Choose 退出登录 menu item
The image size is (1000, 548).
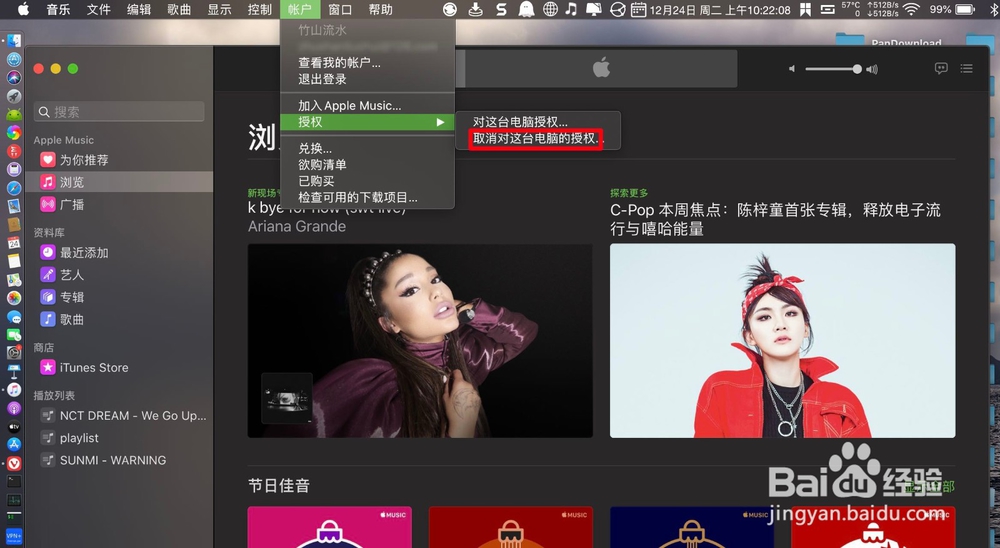[367, 79]
